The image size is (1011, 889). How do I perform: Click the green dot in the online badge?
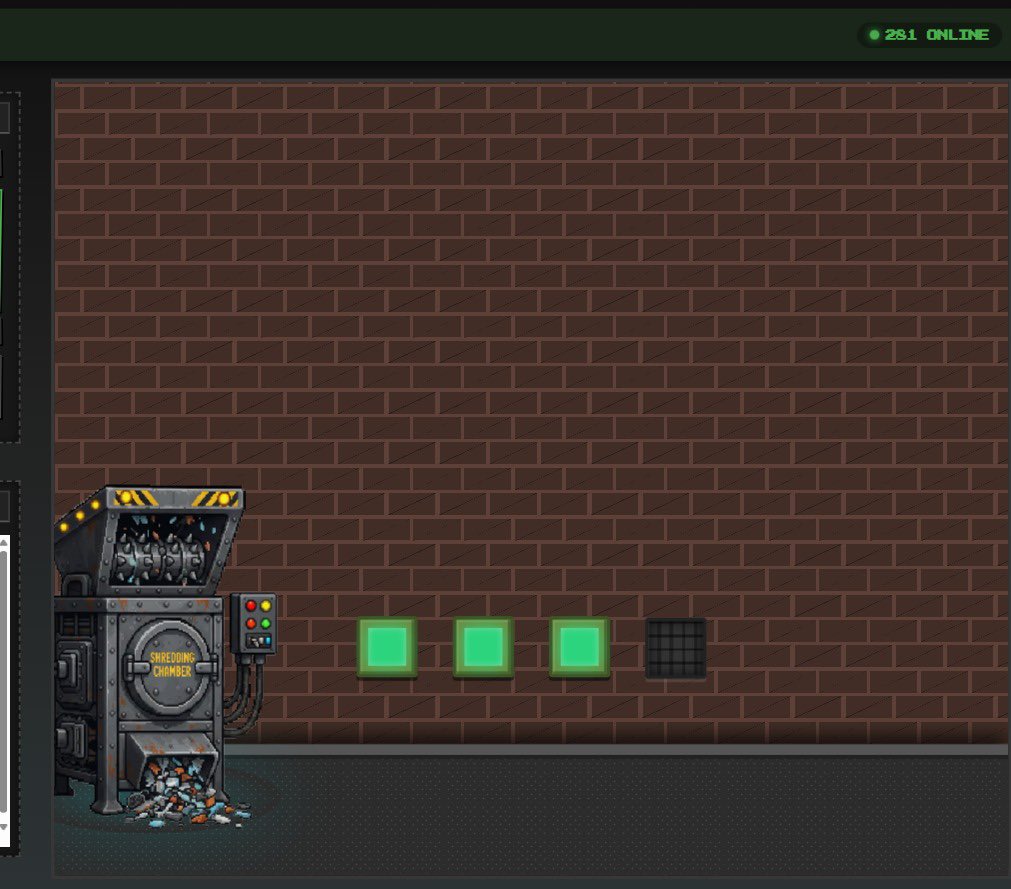(x=874, y=35)
